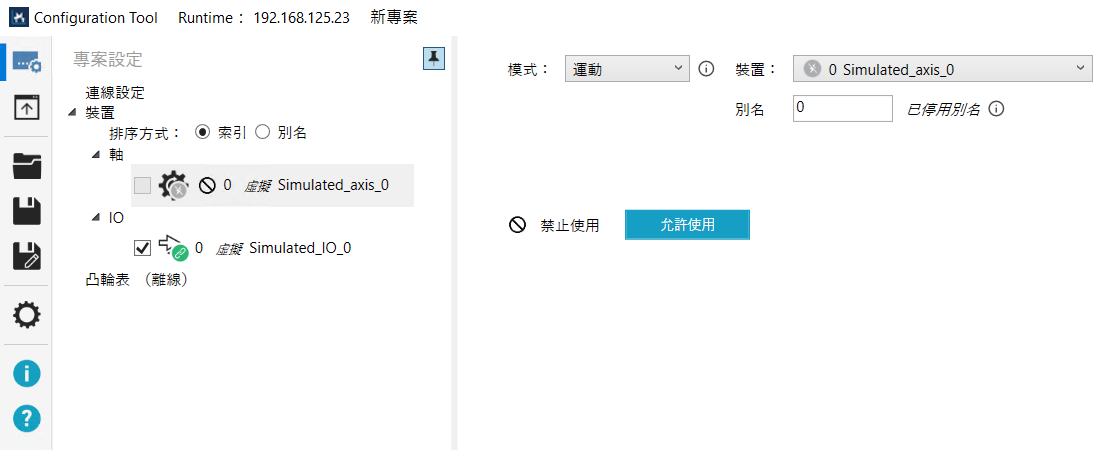The image size is (1105, 450).
Task: Click the 別名 input field
Action: click(842, 109)
